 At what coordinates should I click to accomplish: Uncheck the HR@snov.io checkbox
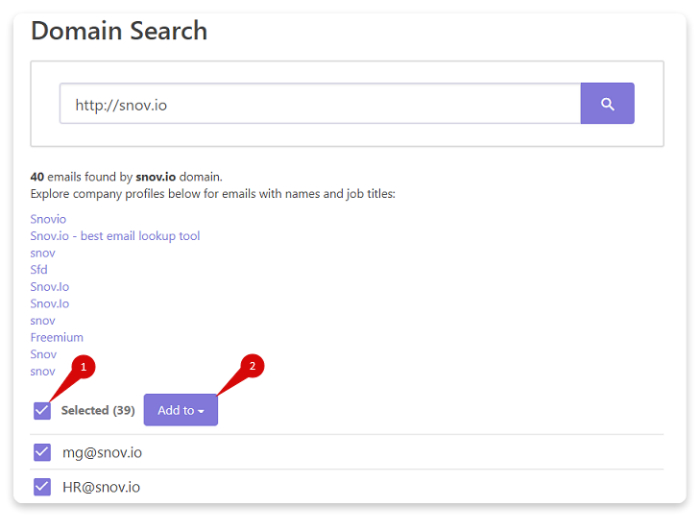click(42, 487)
